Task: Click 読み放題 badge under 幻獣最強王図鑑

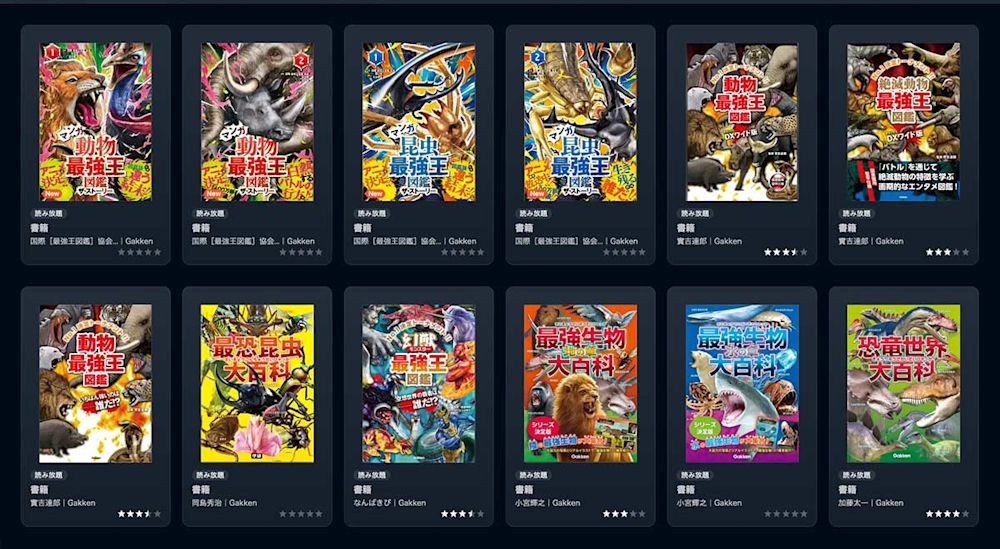Action: pos(372,475)
